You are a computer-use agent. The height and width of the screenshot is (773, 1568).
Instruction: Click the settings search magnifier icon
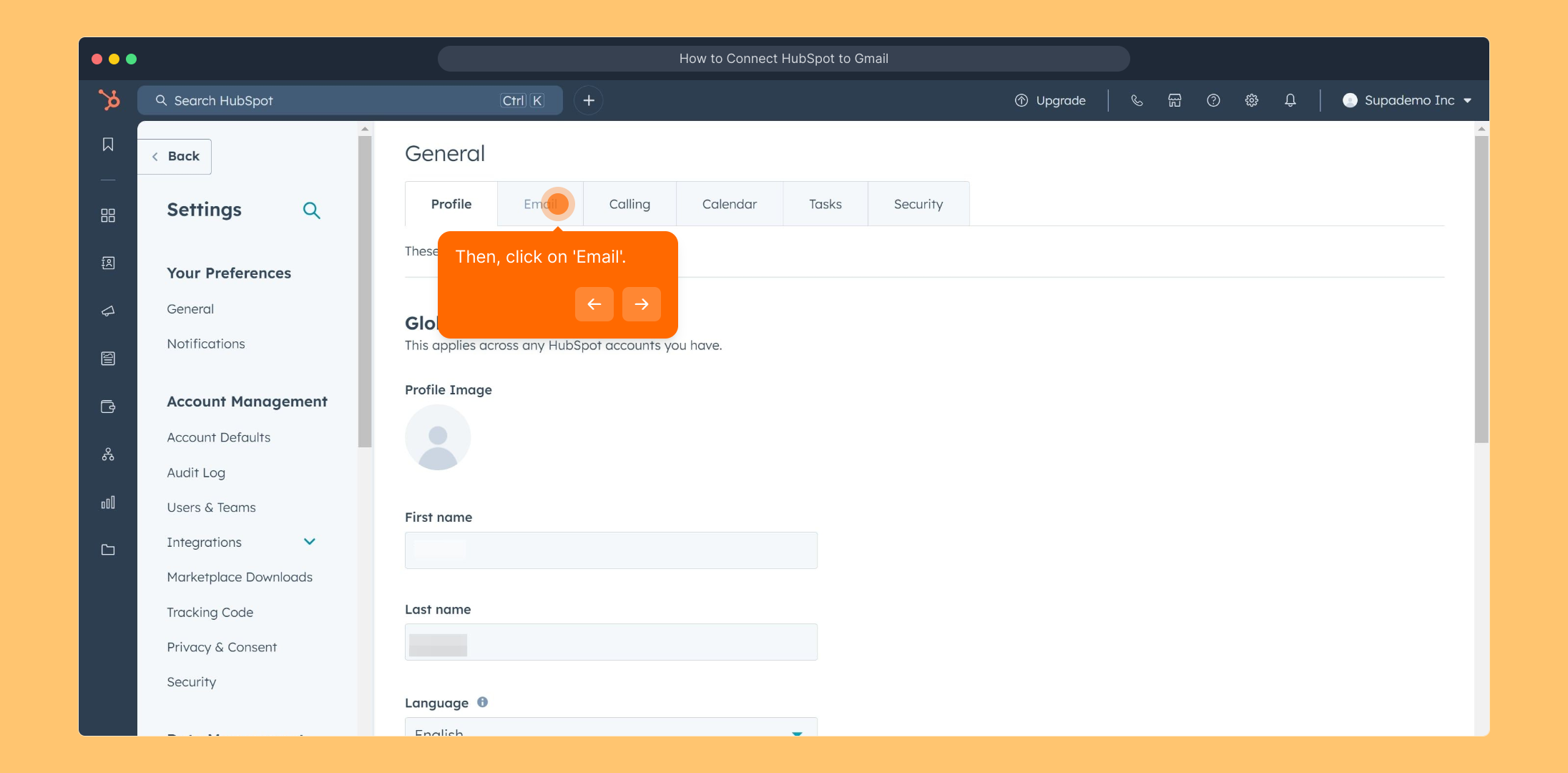[x=311, y=210]
